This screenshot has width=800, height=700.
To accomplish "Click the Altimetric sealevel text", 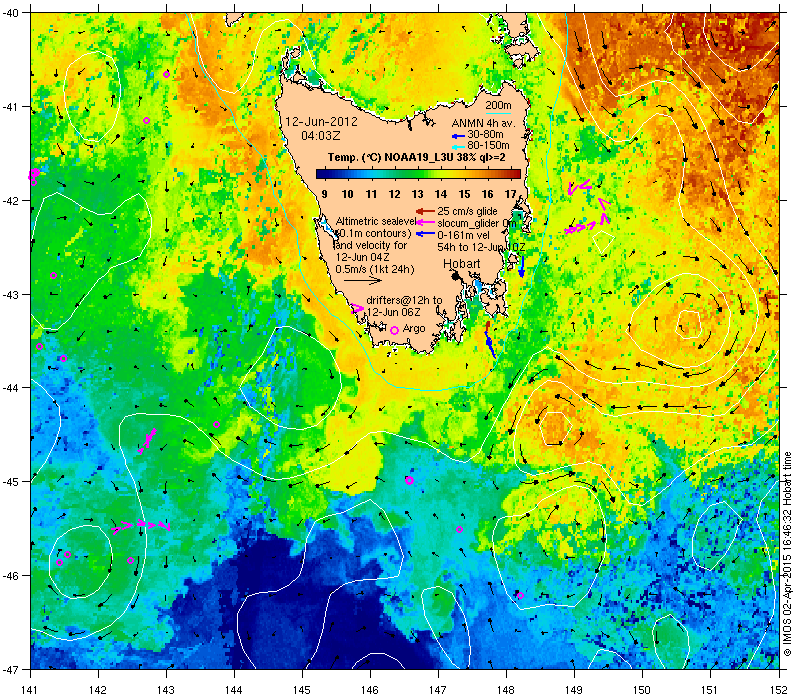I will pos(376,221).
